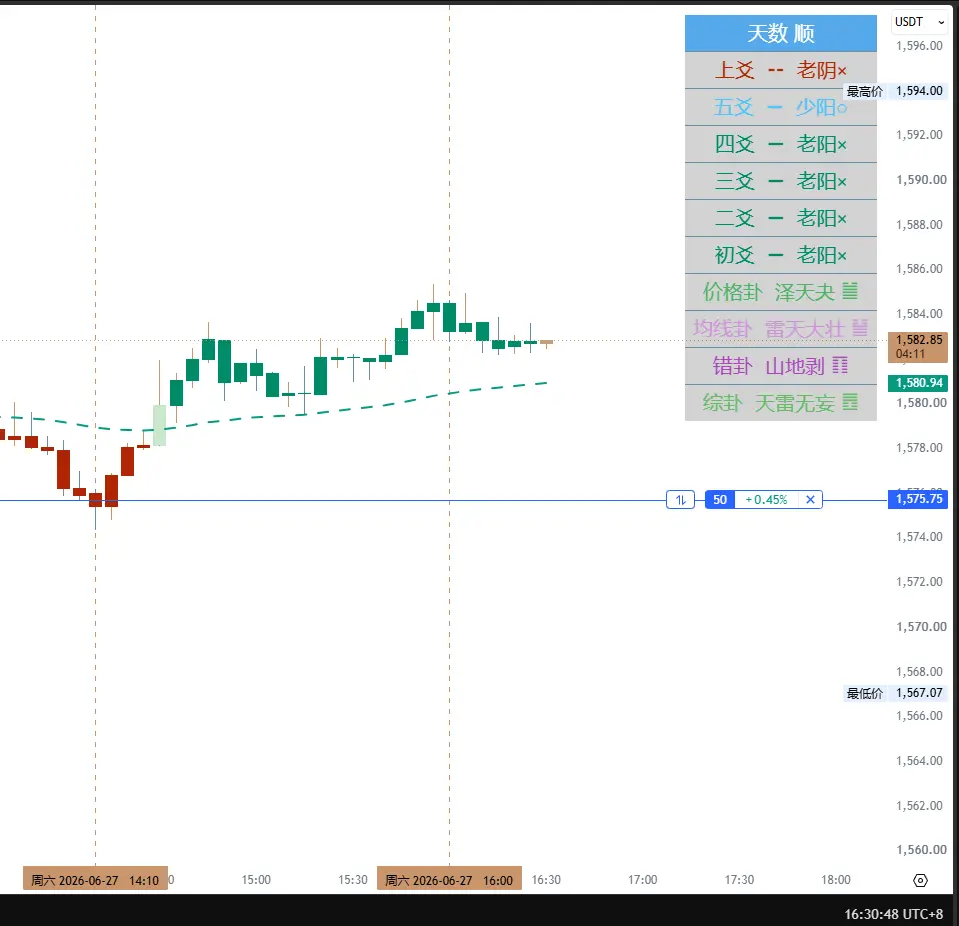The width and height of the screenshot is (959, 926).
Task: Click the 价格卦 泽天夬 row
Action: pos(780,292)
